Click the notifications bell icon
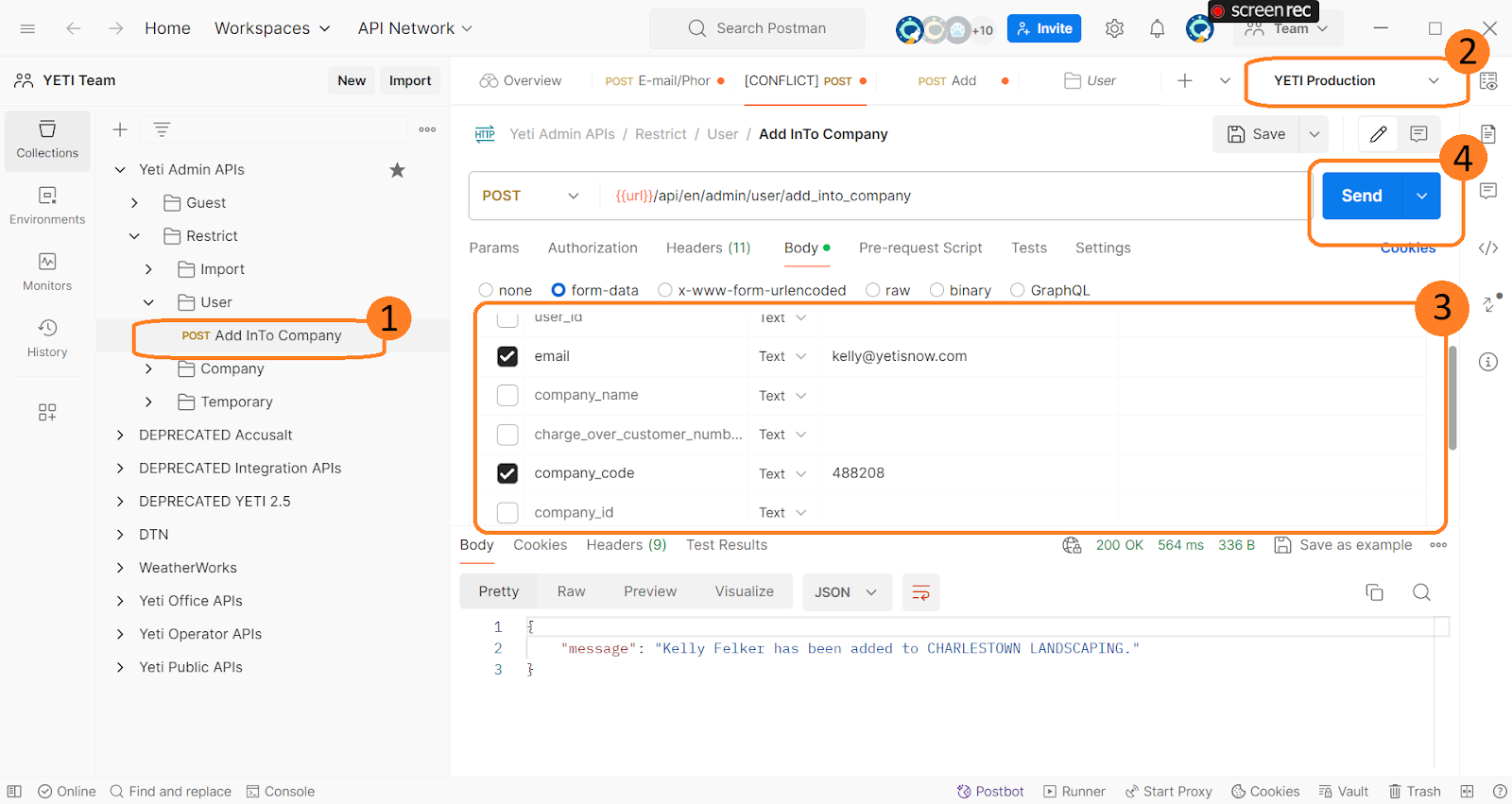Screen dimensions: 1512x804 point(1157,28)
